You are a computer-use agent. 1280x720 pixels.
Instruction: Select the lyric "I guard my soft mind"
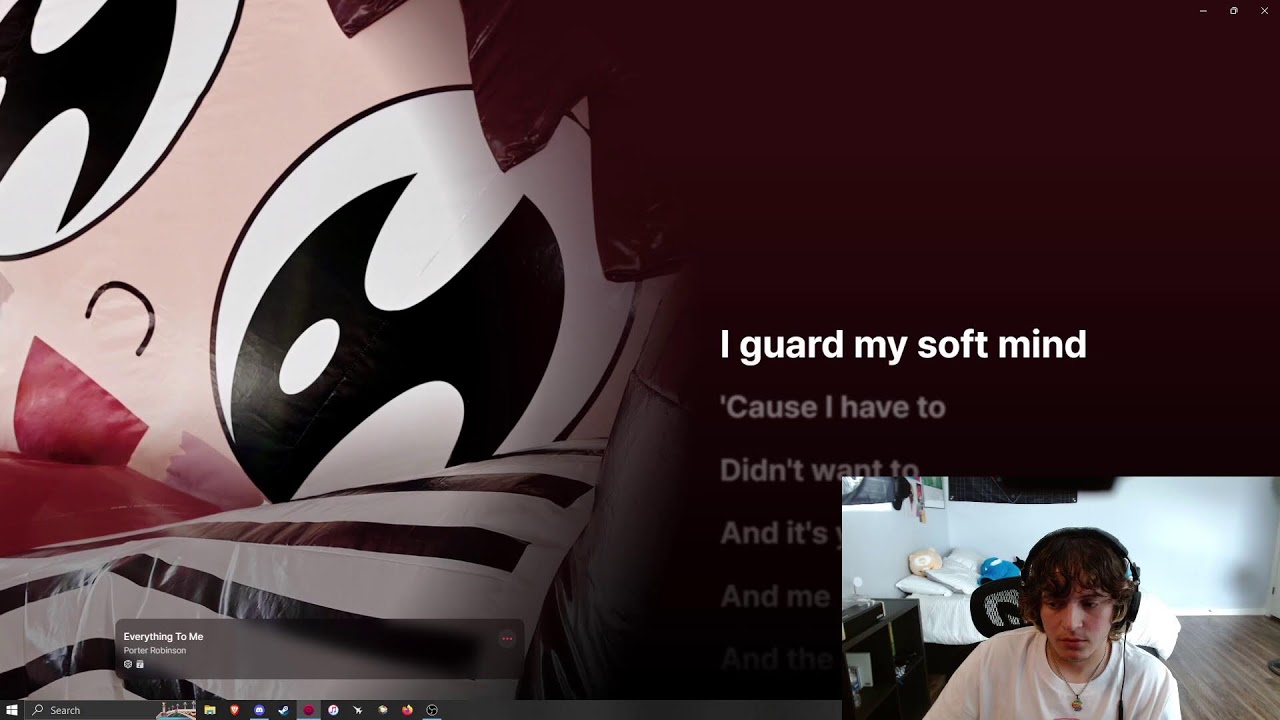point(903,344)
